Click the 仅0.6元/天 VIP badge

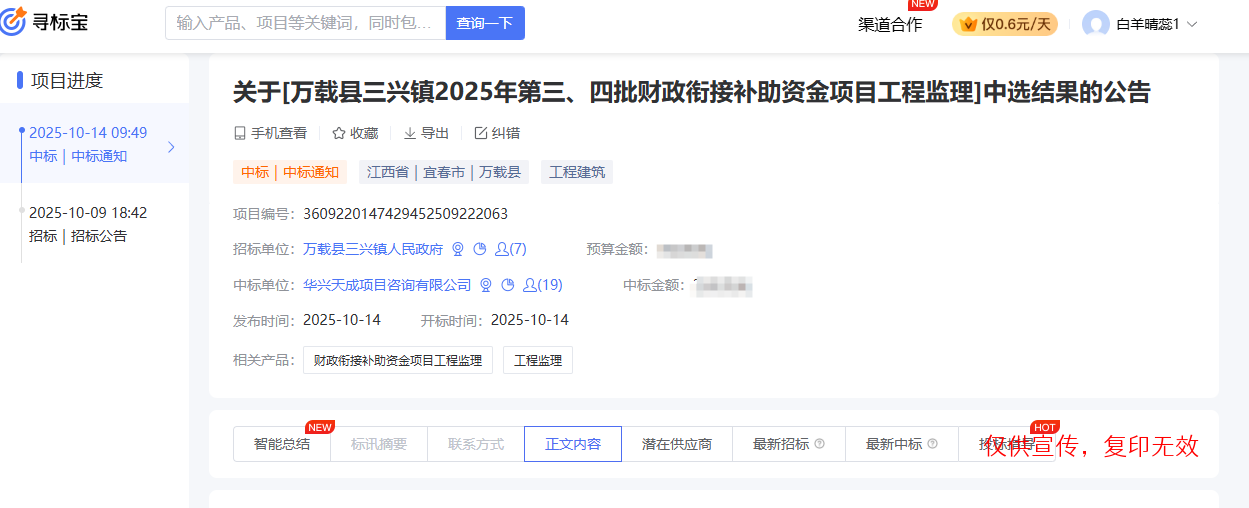point(1005,24)
